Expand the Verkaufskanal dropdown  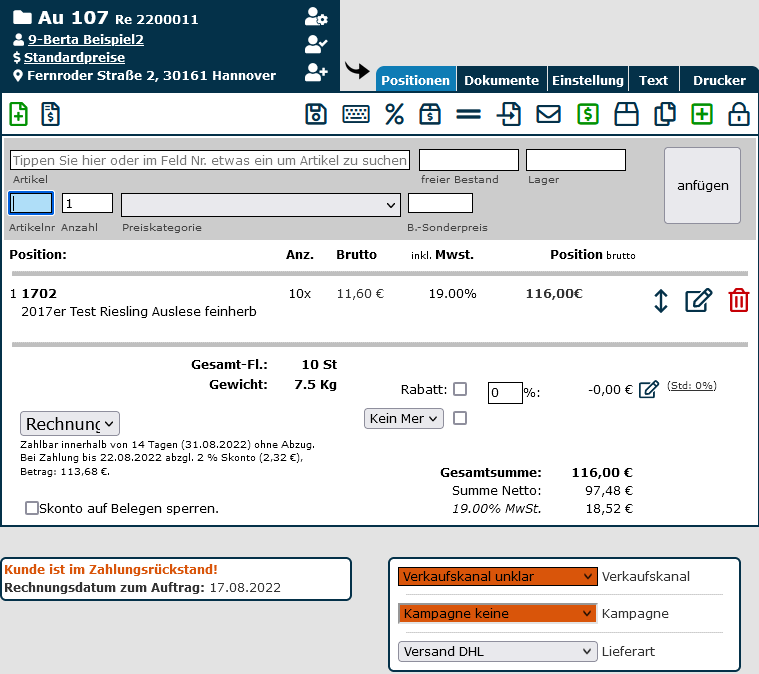(x=497, y=577)
